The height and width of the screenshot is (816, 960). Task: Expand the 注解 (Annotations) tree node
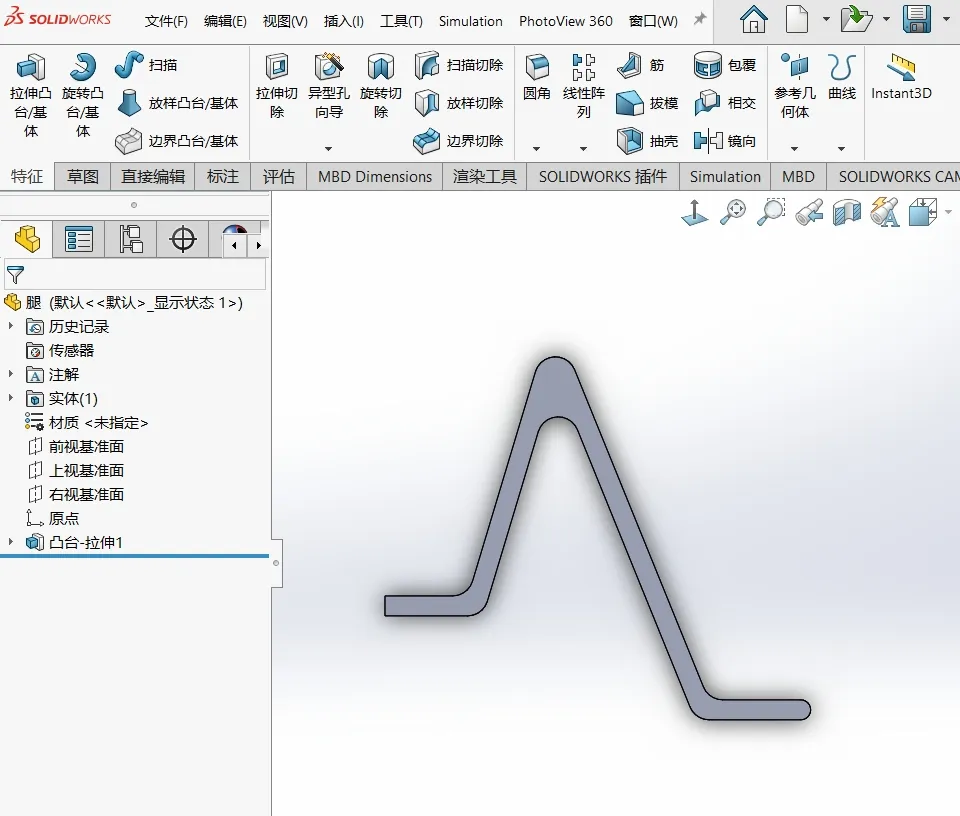point(11,374)
